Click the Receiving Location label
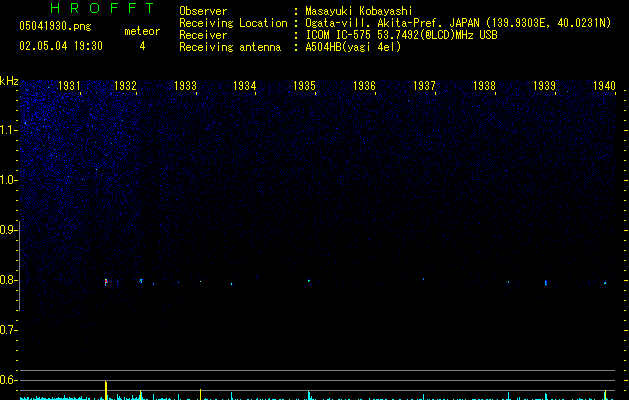 (x=233, y=23)
